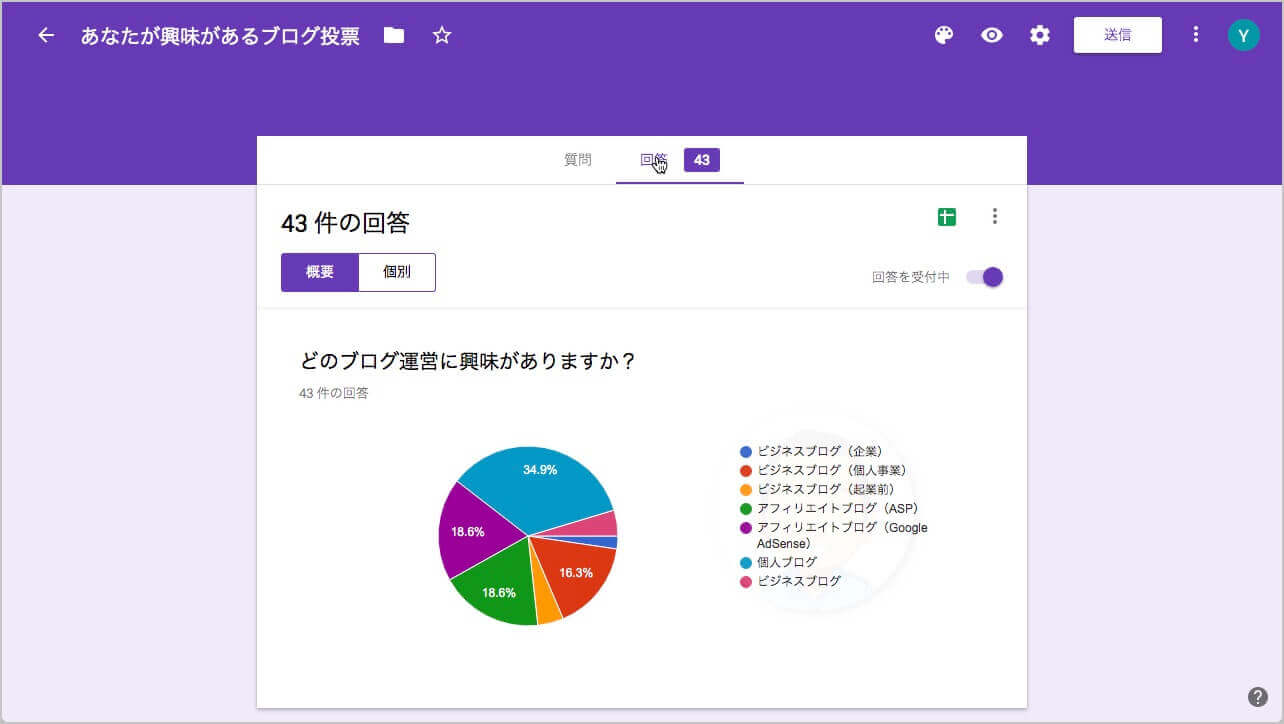Open the color palette theme icon
Image resolution: width=1284 pixels, height=724 pixels.
point(944,35)
